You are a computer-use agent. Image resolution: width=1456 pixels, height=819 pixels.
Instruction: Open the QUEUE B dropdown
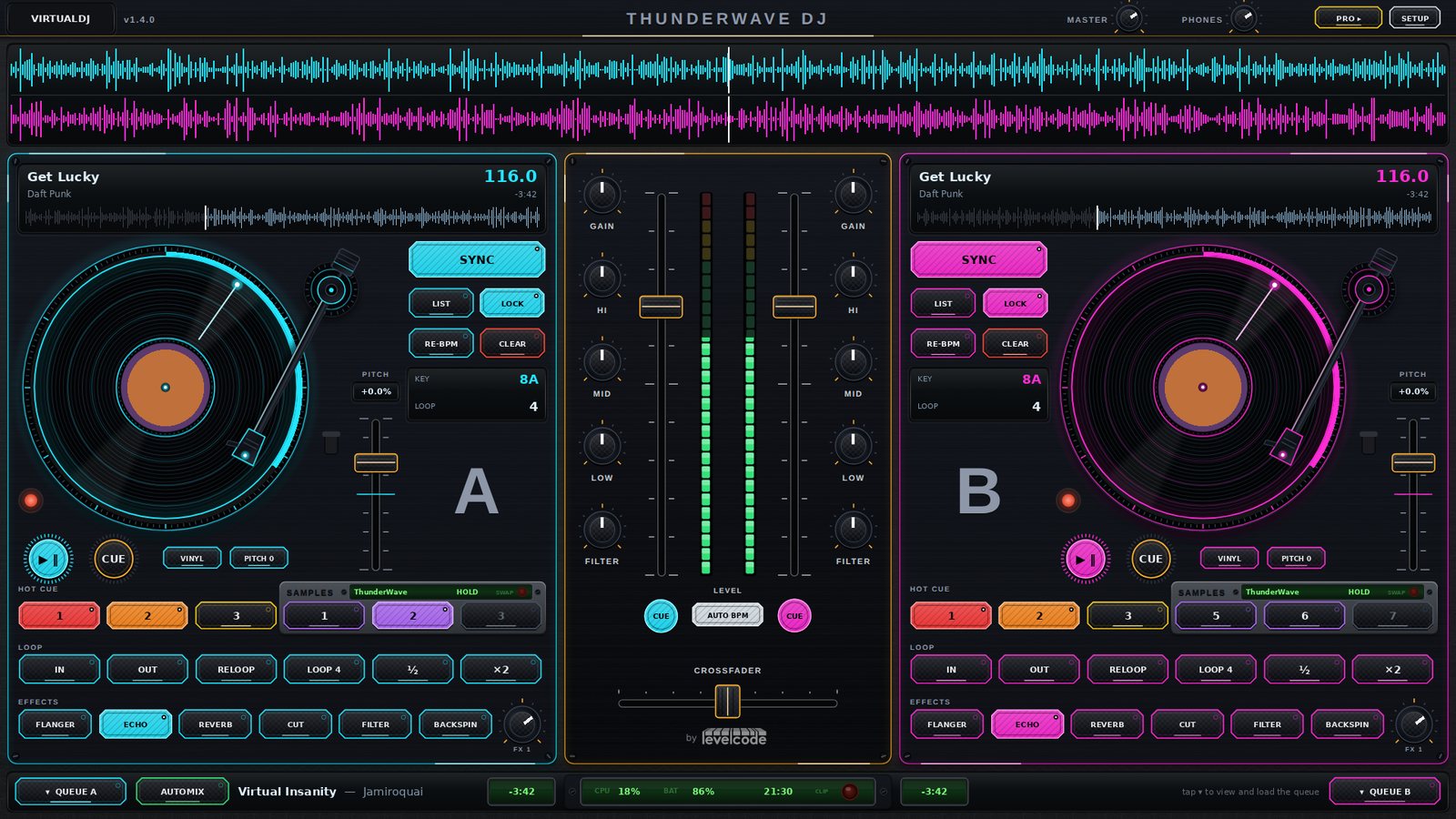1385,792
